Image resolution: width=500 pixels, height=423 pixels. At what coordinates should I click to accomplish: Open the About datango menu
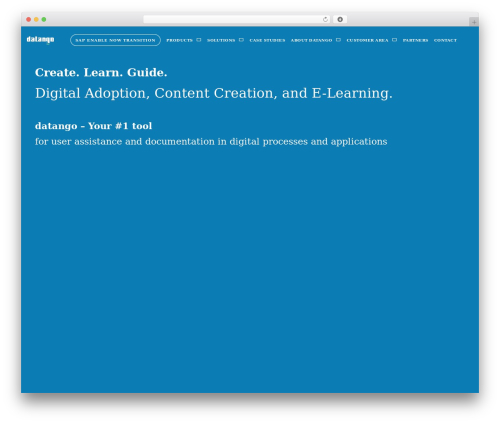coord(311,40)
